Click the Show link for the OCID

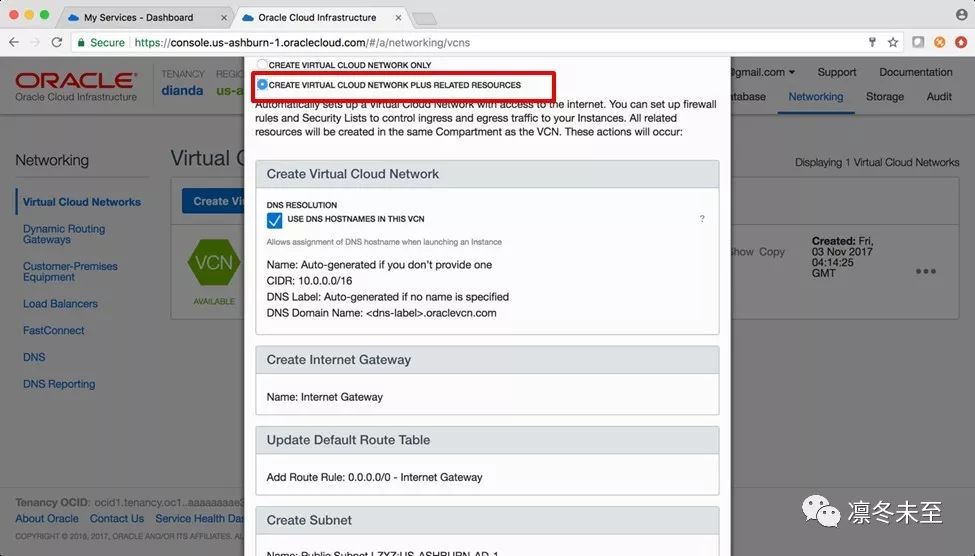pos(742,252)
